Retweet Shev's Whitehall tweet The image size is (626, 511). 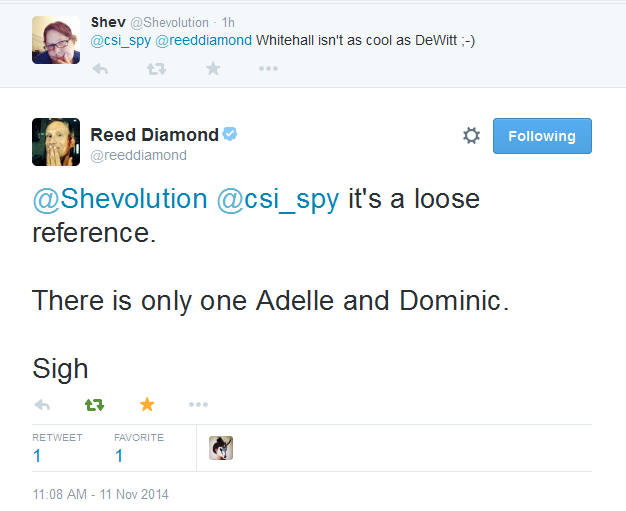point(156,69)
